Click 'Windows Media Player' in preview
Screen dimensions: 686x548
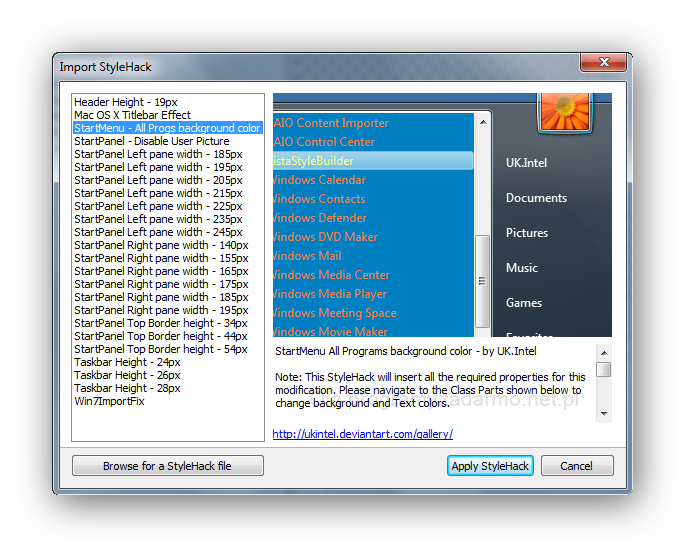click(329, 294)
